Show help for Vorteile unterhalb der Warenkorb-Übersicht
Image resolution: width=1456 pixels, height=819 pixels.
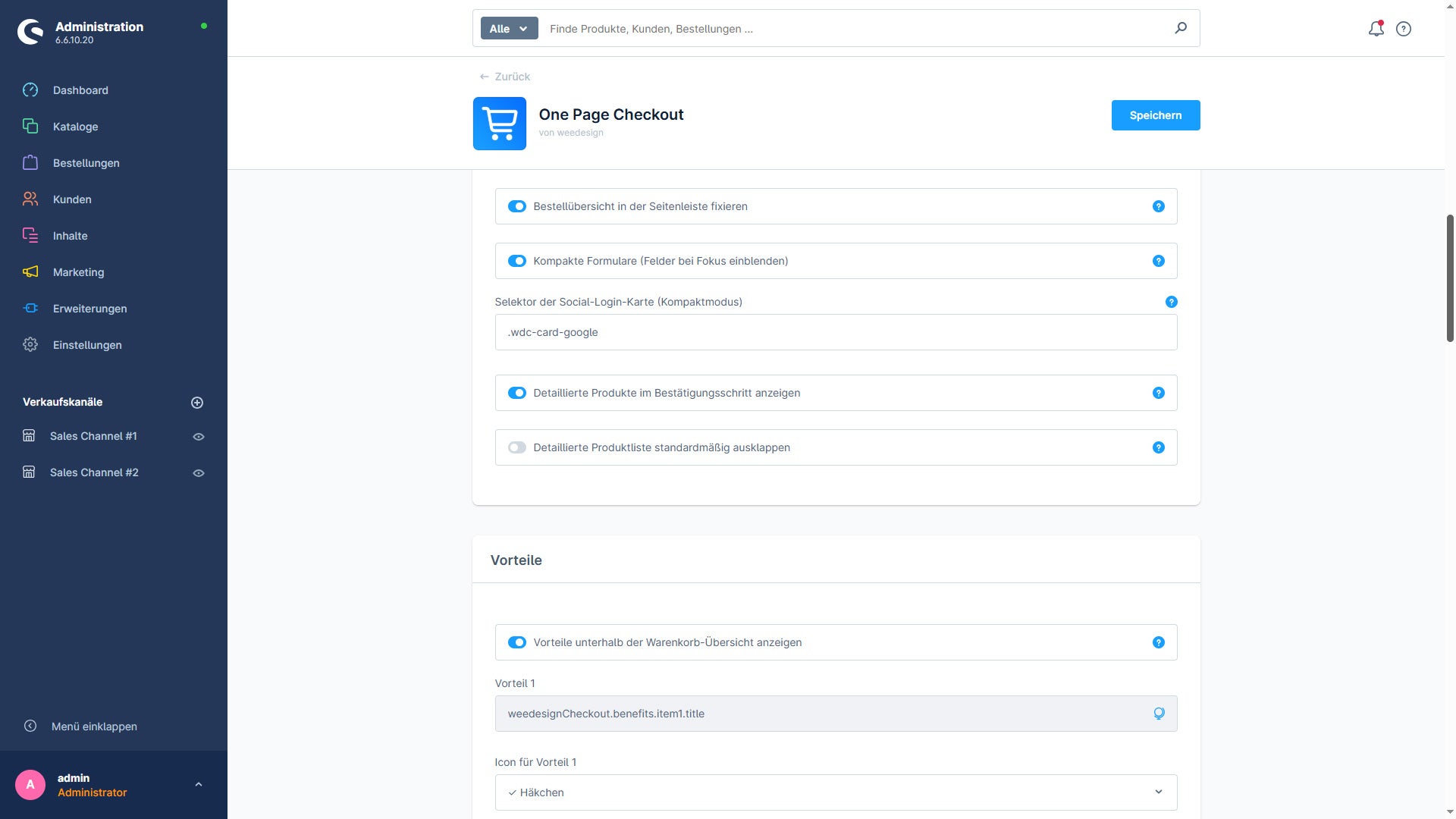1159,642
